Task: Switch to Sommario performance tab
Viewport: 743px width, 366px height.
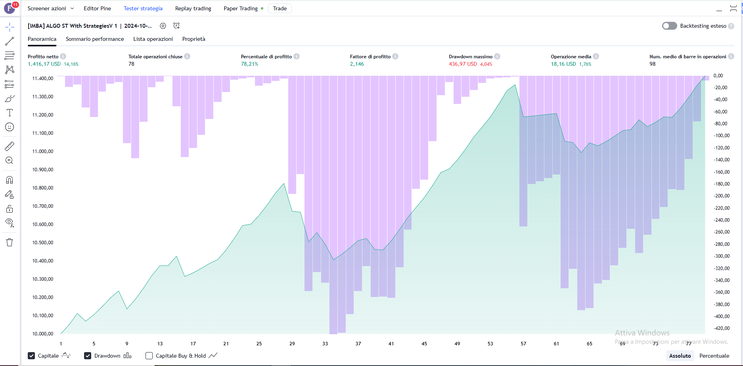Action: (95, 39)
